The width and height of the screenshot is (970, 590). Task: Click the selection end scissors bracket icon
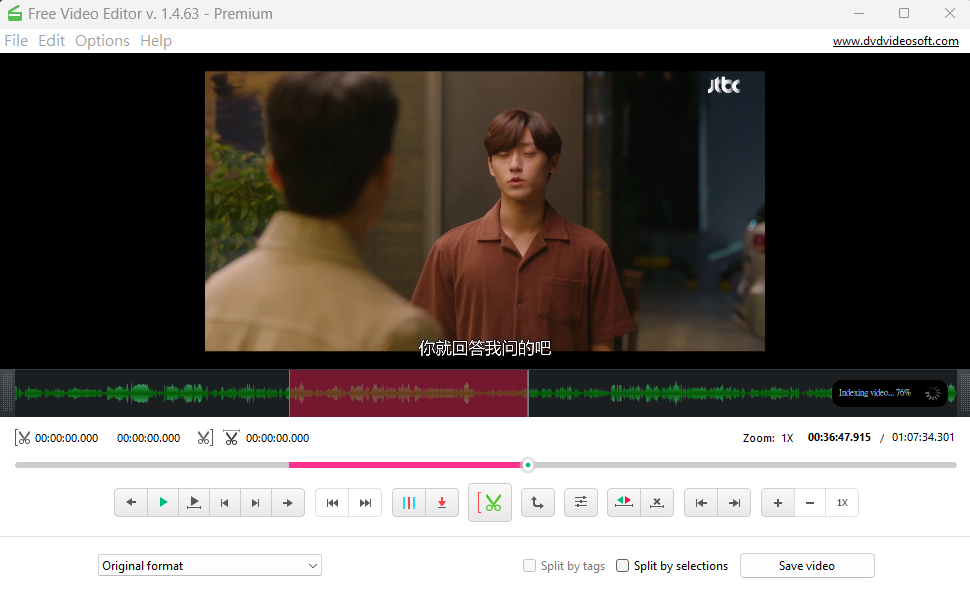205,438
